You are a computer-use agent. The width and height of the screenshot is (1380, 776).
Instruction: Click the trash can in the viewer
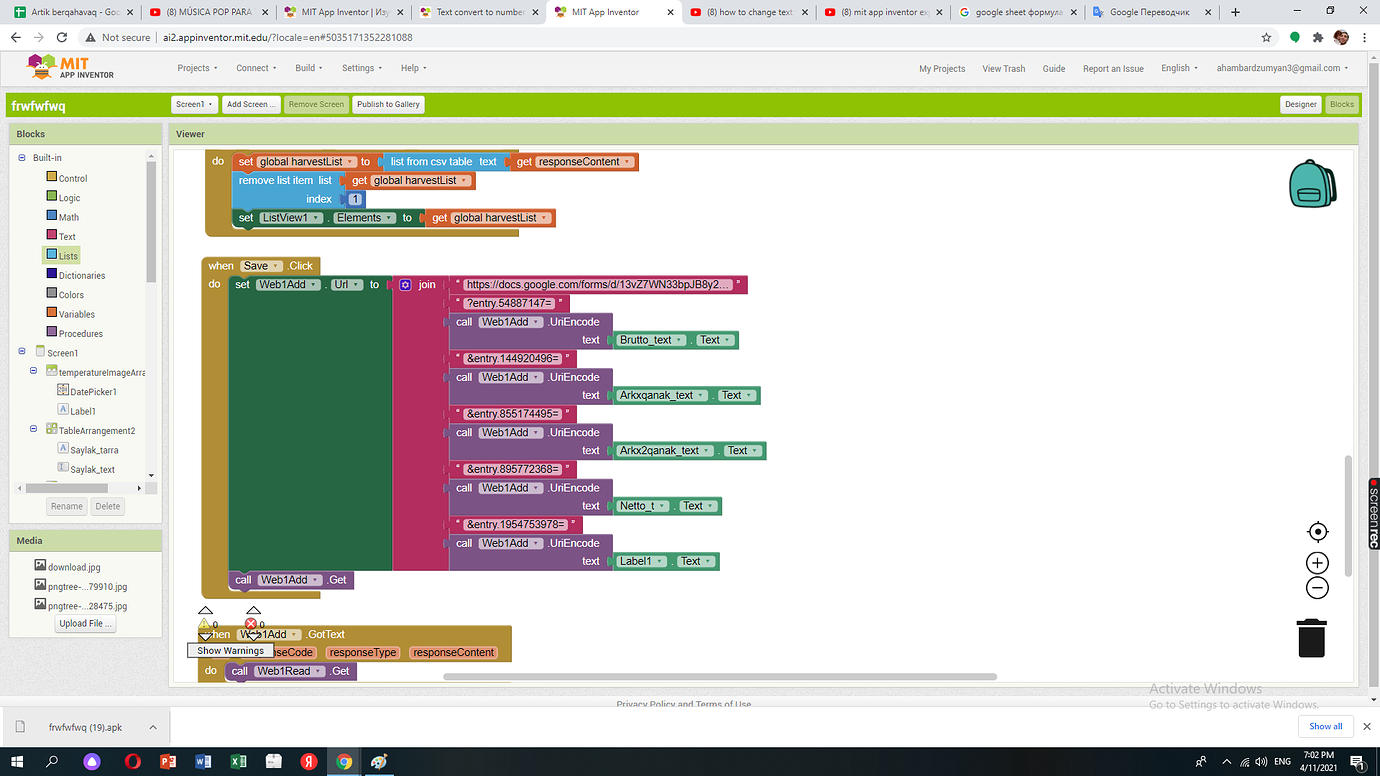pos(1311,637)
